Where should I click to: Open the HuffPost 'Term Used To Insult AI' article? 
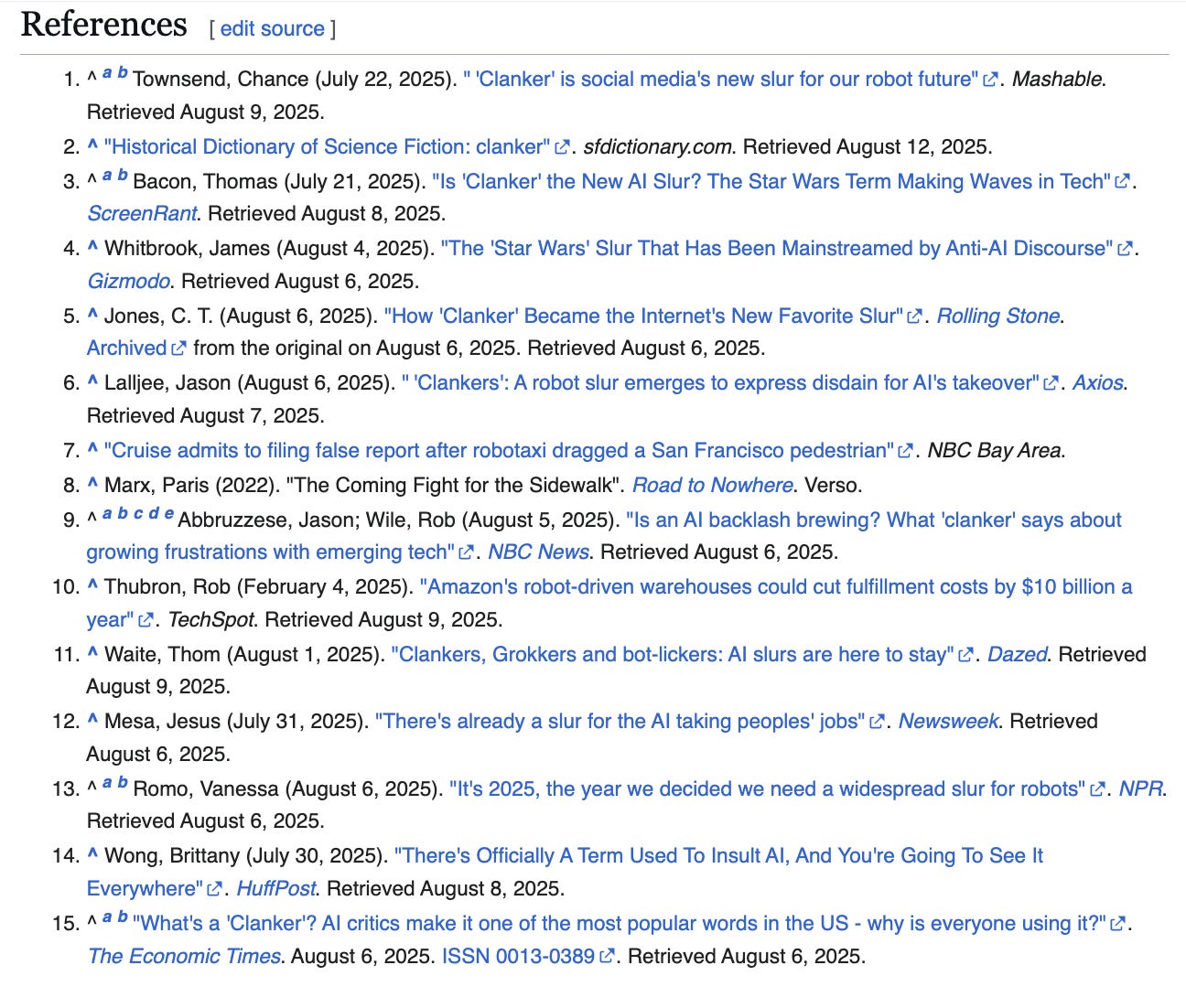point(565,872)
